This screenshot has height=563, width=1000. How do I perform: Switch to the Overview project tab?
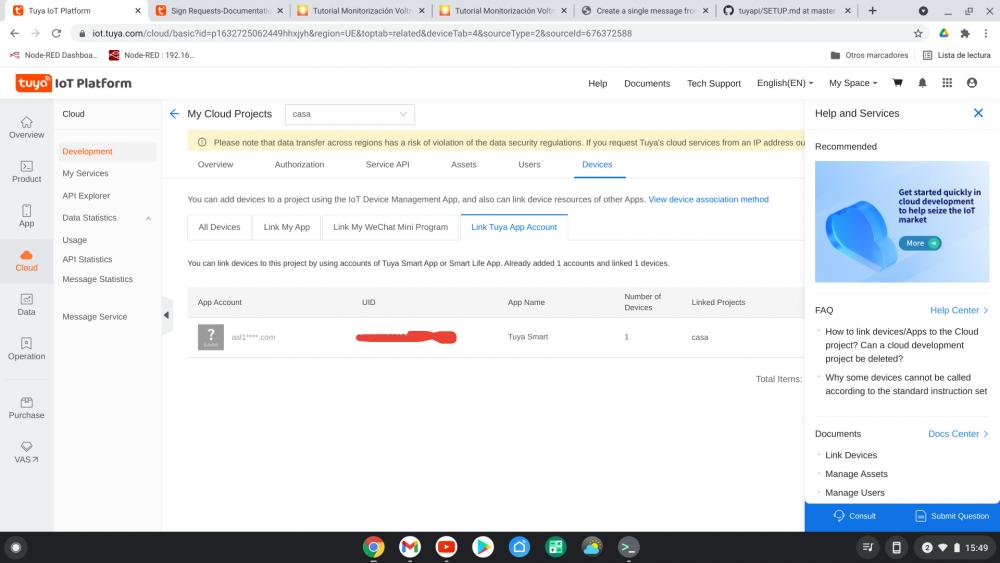216,165
